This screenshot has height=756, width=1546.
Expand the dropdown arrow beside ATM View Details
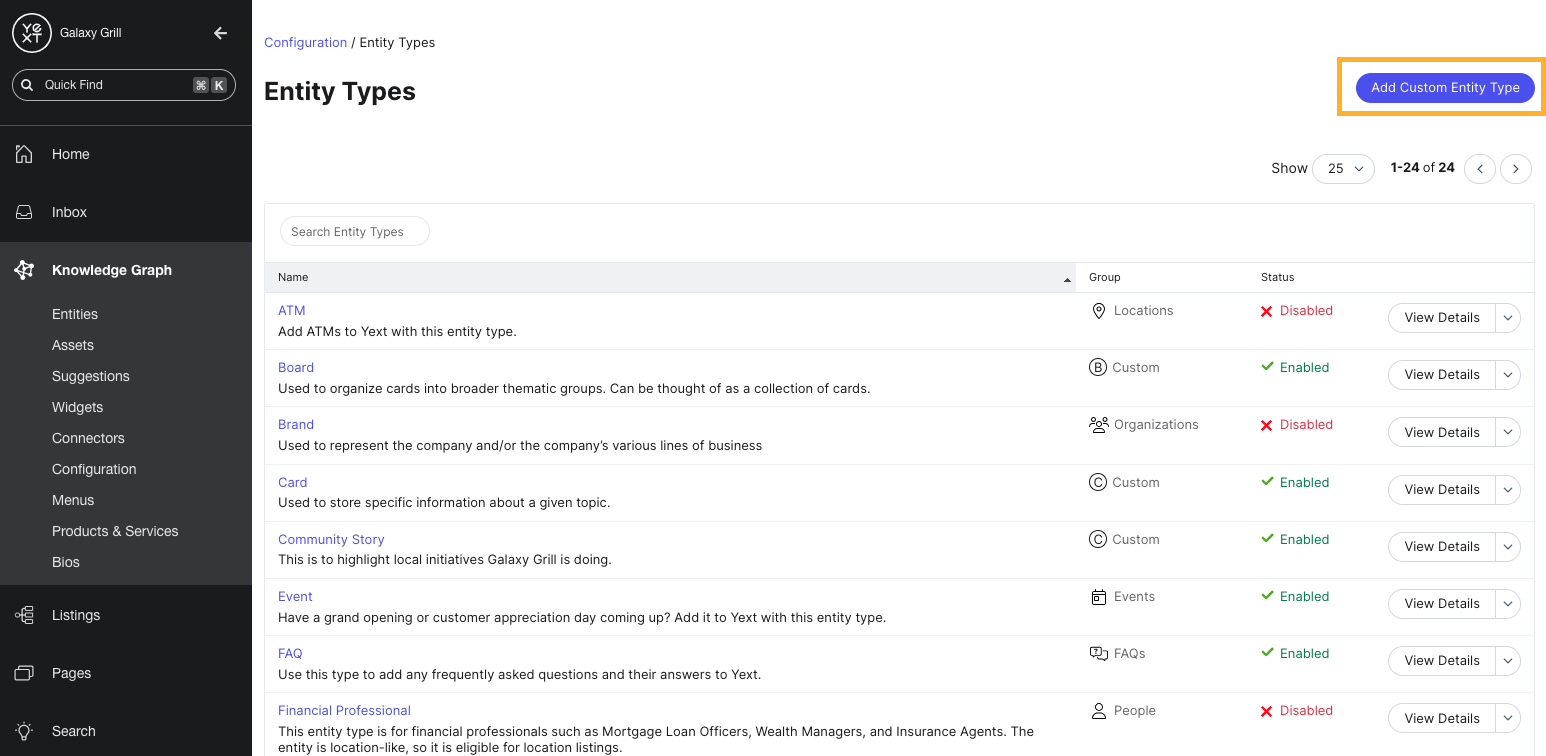[1508, 318]
